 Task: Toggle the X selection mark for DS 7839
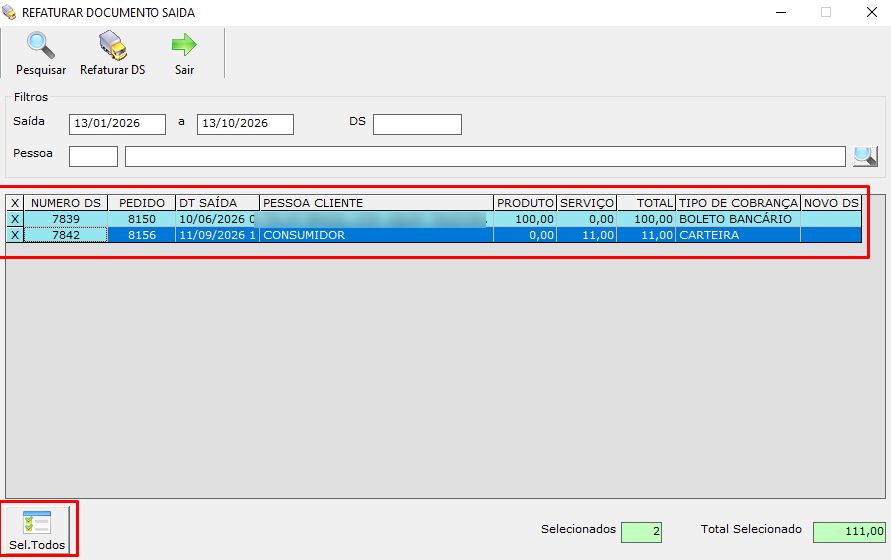[x=15, y=219]
